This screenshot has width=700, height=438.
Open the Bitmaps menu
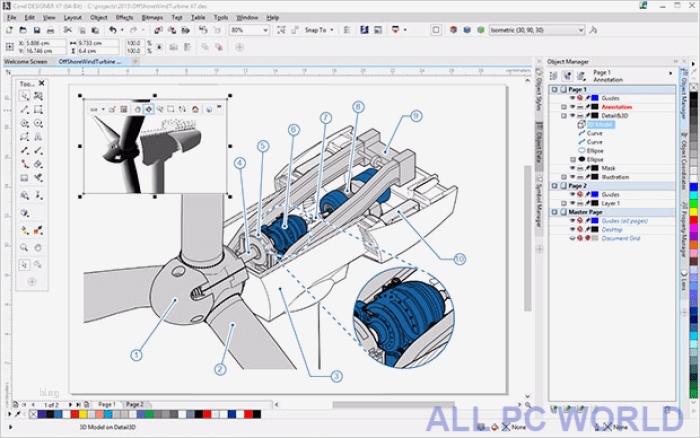152,17
